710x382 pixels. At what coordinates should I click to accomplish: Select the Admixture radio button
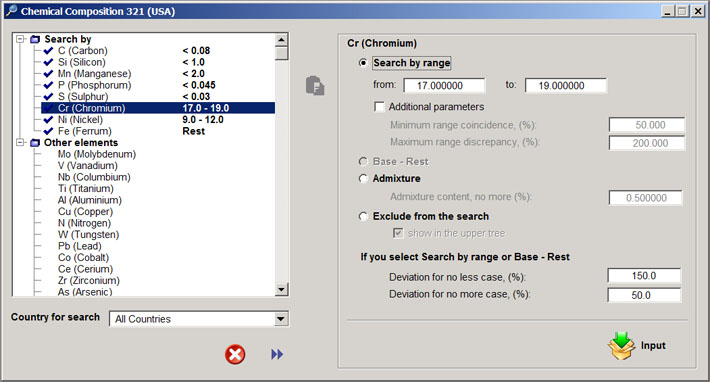click(363, 179)
